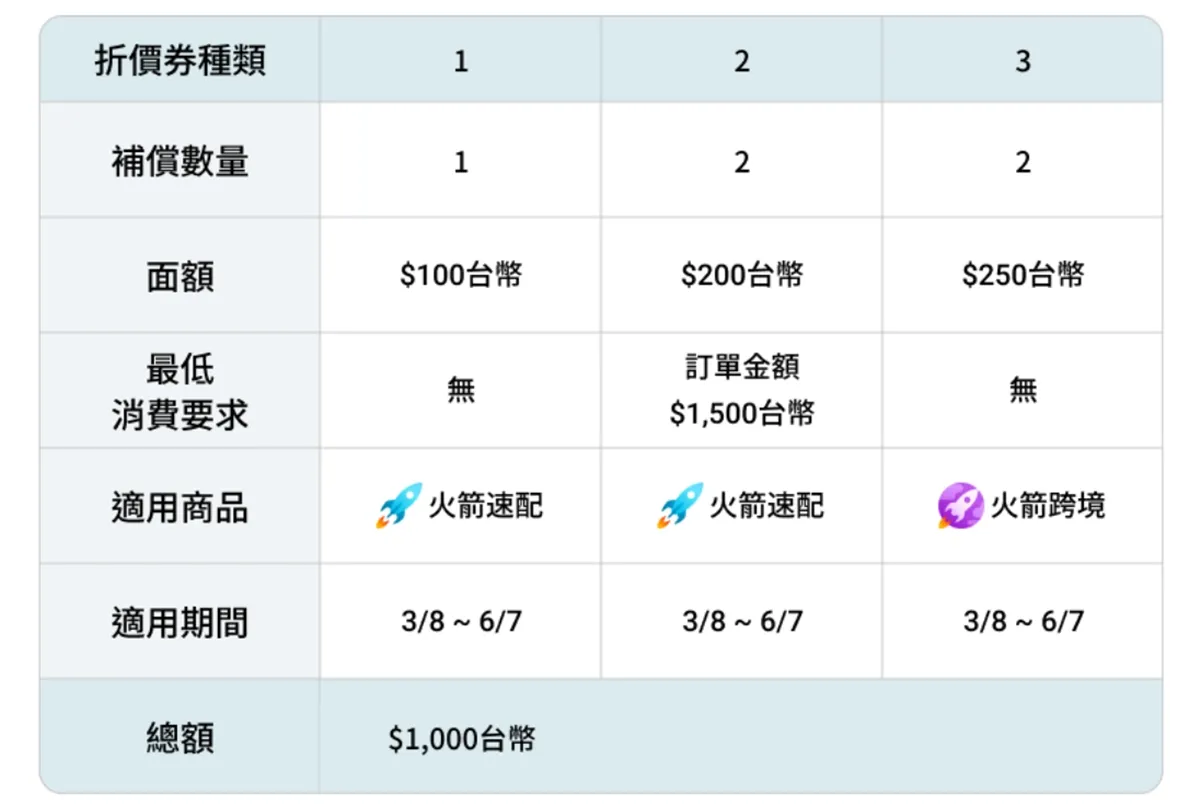
Task: Click the 3/8 ~ 6/7 period under coupon type 3
Action: pyautogui.click(x=1023, y=622)
